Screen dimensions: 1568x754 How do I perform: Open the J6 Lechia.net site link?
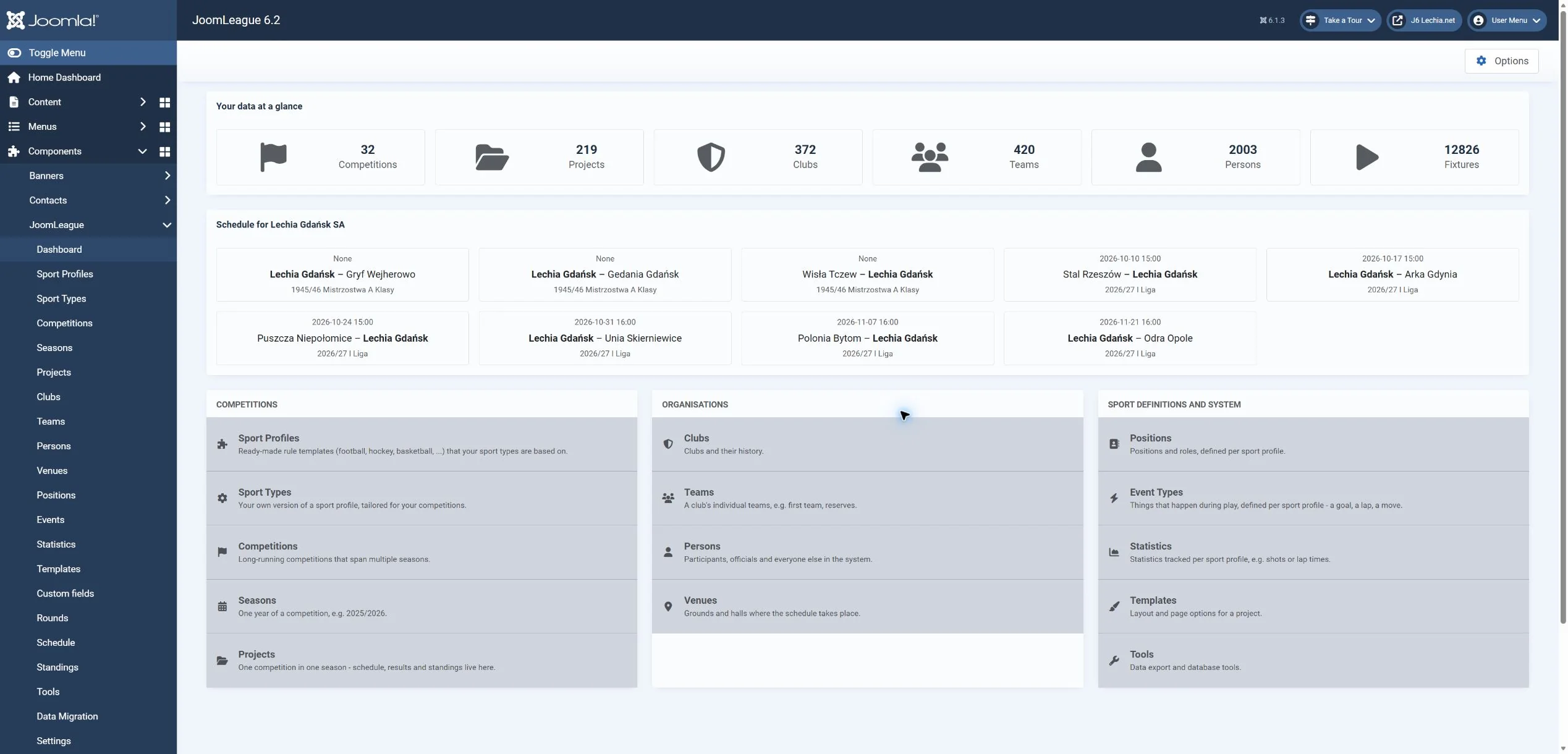[x=1424, y=20]
